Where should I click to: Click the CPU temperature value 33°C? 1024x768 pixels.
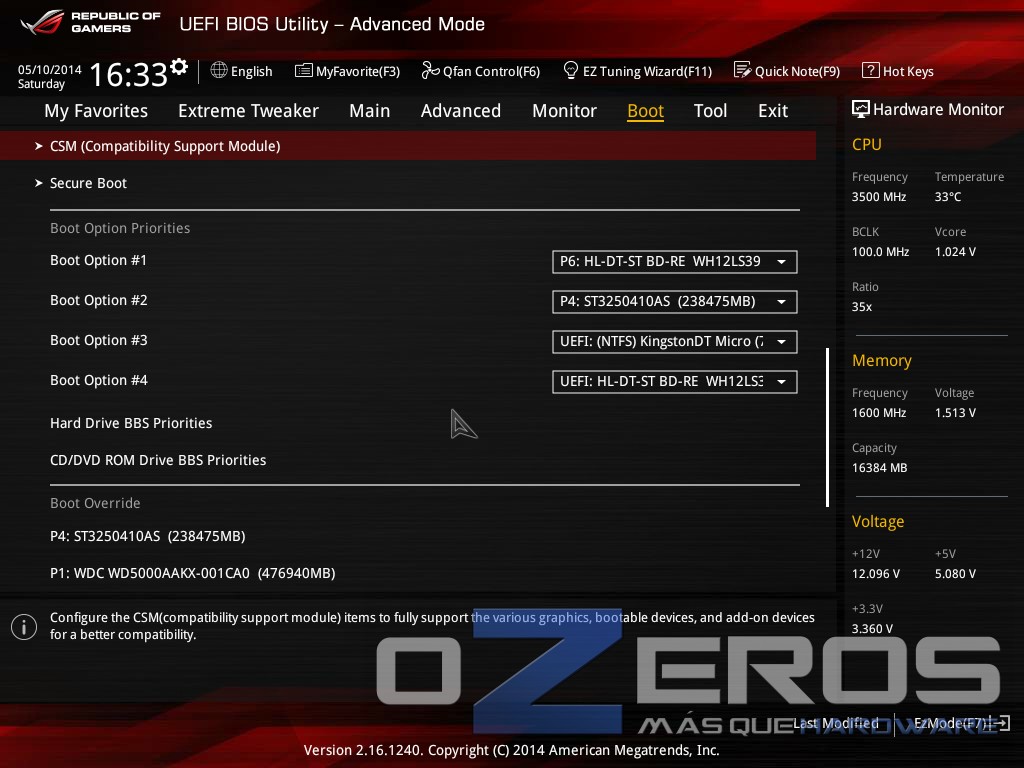pos(948,197)
